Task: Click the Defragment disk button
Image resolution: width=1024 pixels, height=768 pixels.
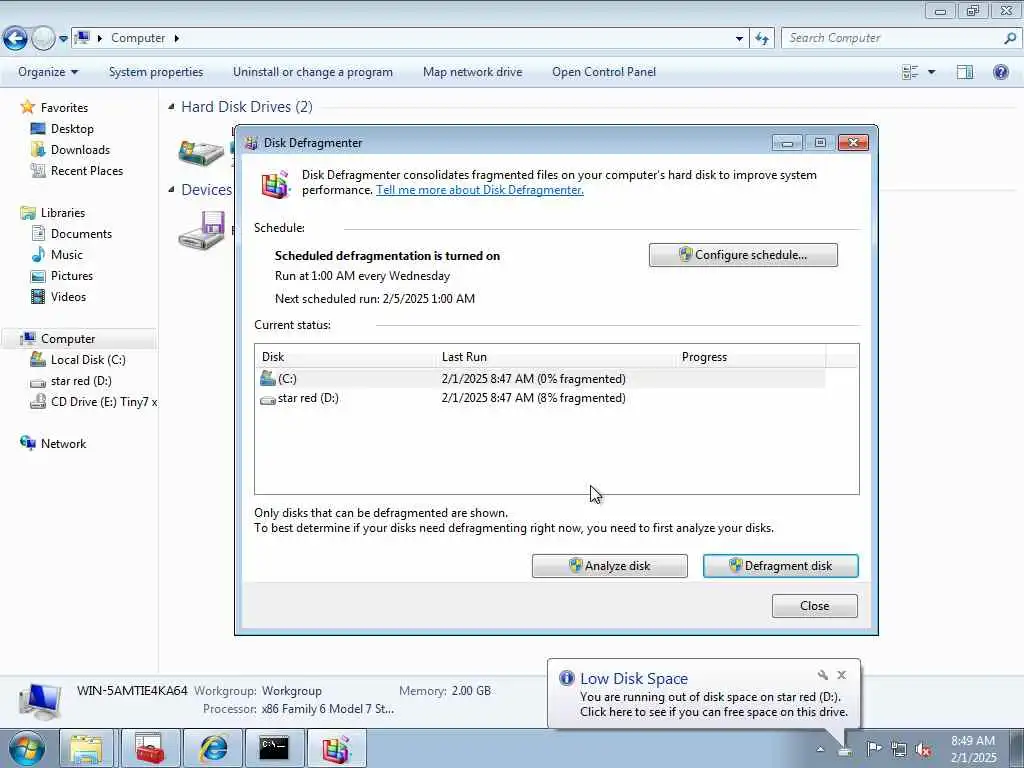Action: pos(780,566)
